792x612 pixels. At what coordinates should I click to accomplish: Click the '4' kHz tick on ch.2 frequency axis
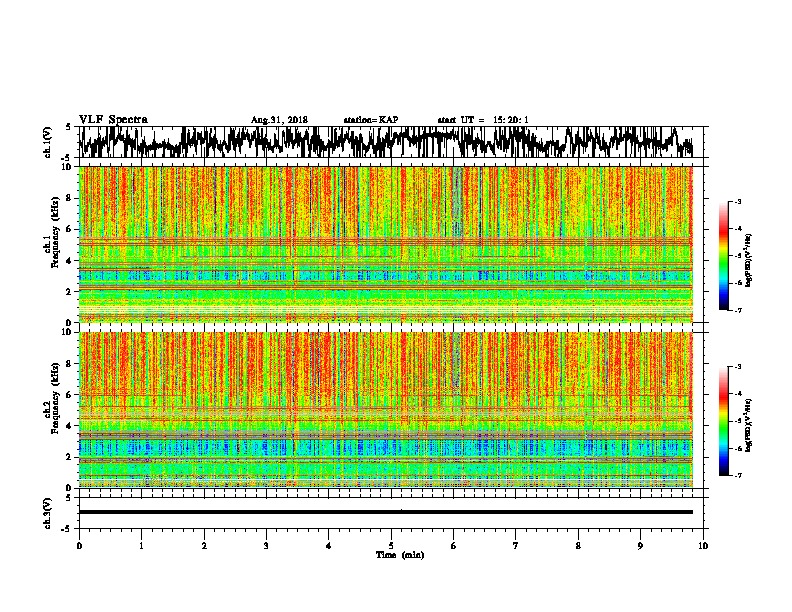pyautogui.click(x=70, y=426)
